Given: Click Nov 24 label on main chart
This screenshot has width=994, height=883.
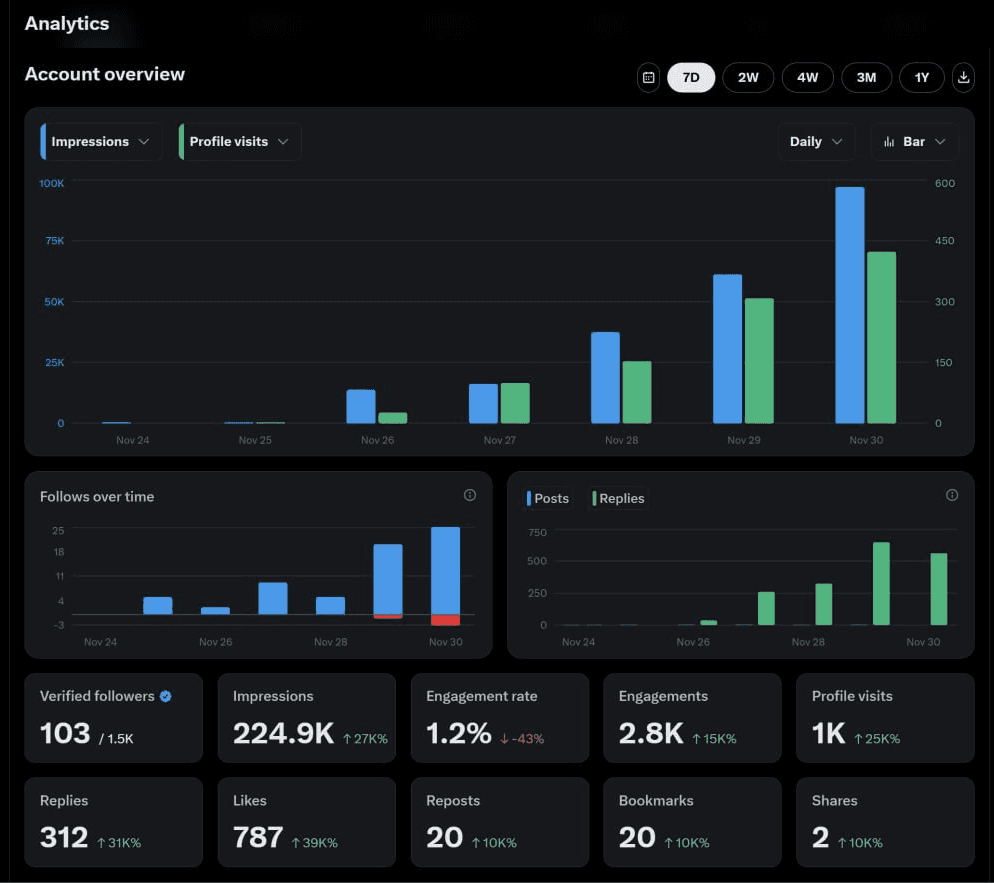Looking at the screenshot, I should [132, 440].
